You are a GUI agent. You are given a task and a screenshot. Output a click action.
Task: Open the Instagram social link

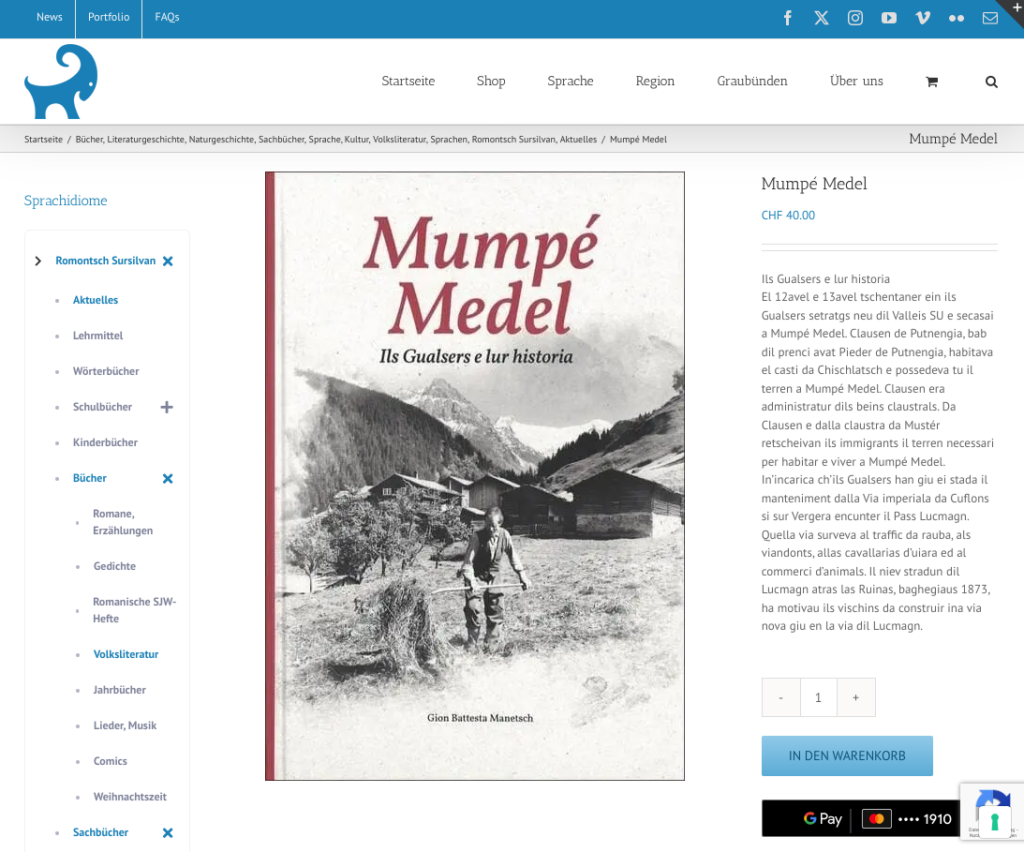coord(855,18)
